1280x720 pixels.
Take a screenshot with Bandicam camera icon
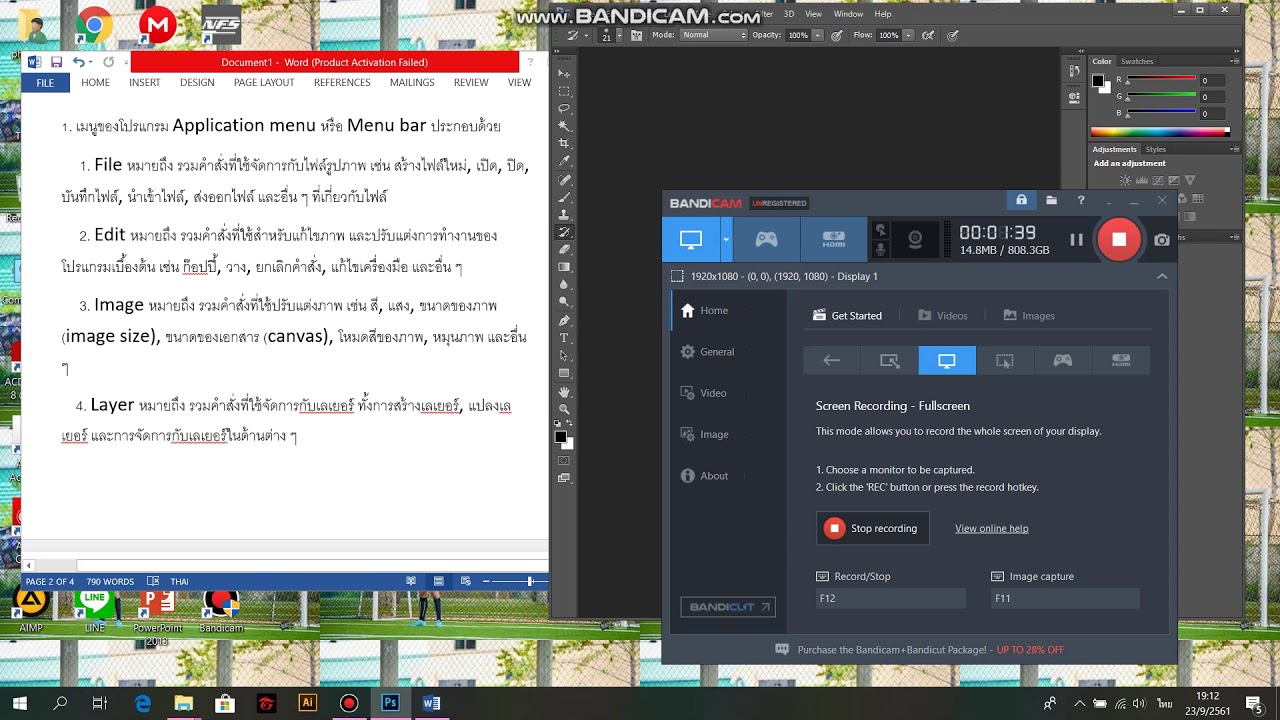pyautogui.click(x=1161, y=240)
